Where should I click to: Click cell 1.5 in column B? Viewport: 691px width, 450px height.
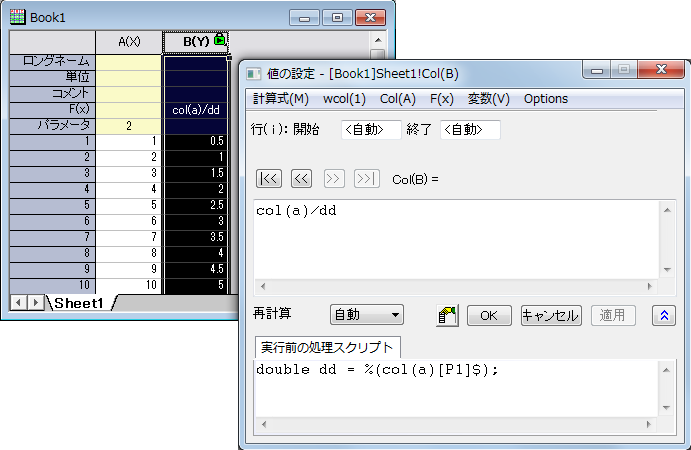[196, 173]
